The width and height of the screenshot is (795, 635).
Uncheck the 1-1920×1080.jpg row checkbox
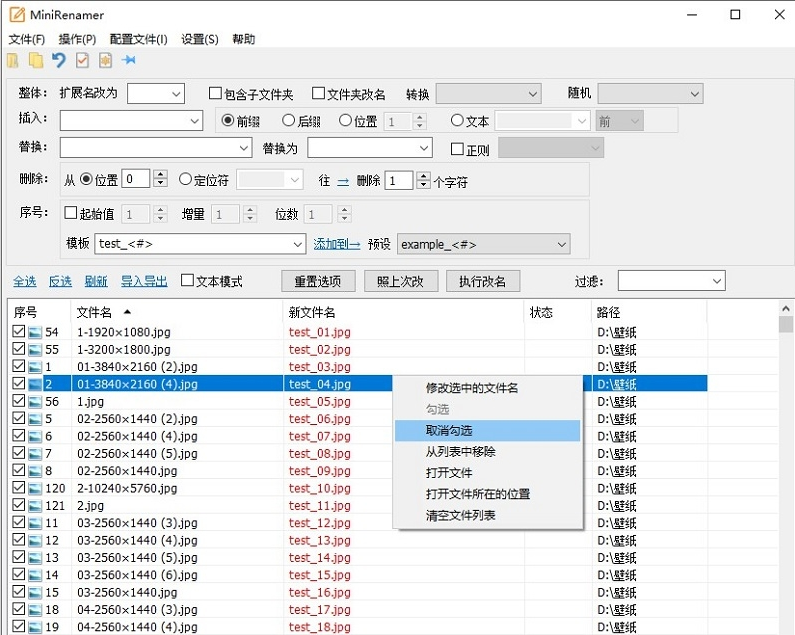point(19,332)
